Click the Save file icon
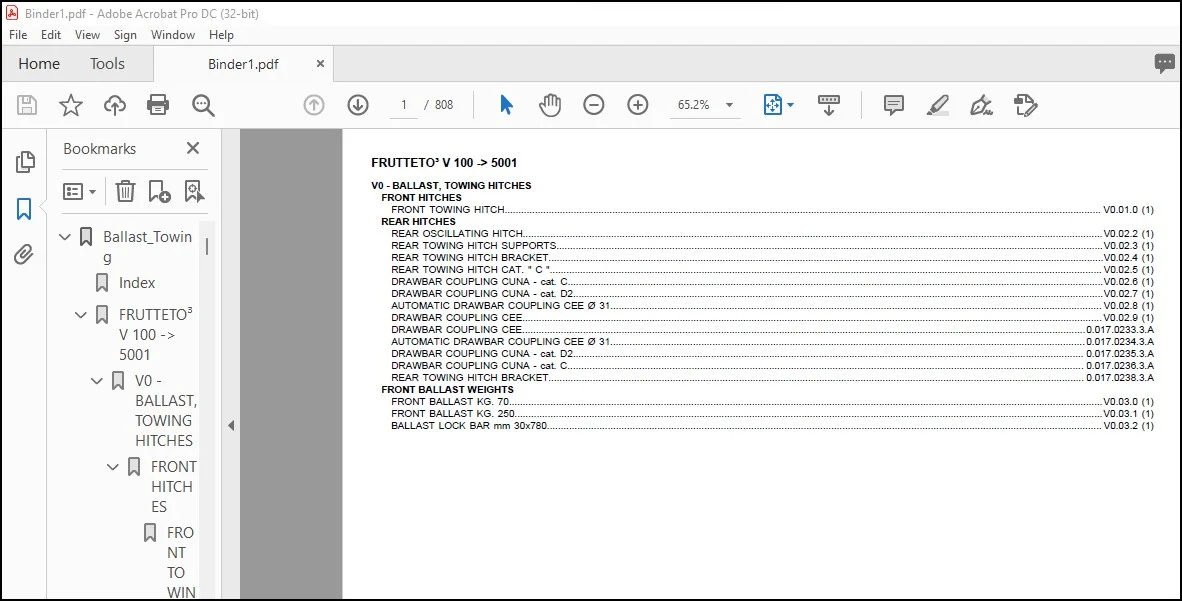Viewport: 1182px width, 601px height. coord(27,105)
